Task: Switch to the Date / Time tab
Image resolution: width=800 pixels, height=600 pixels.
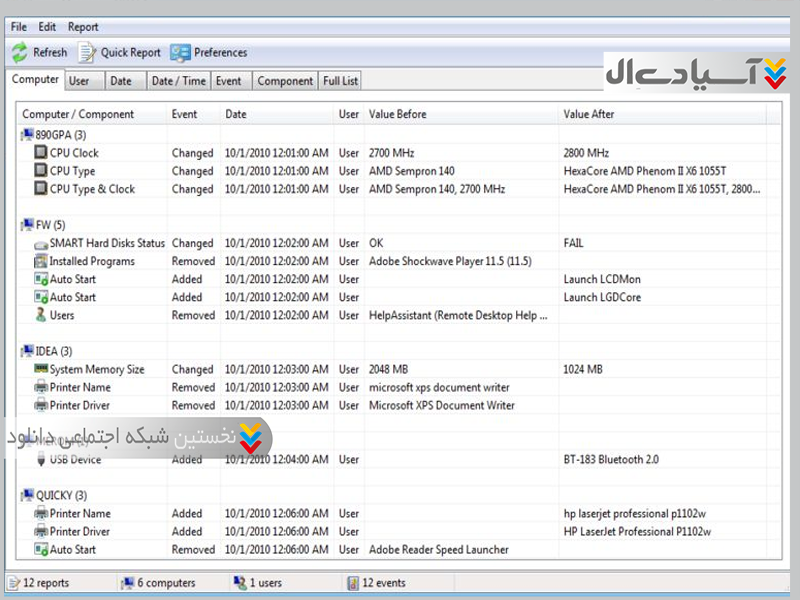Action: coord(177,81)
